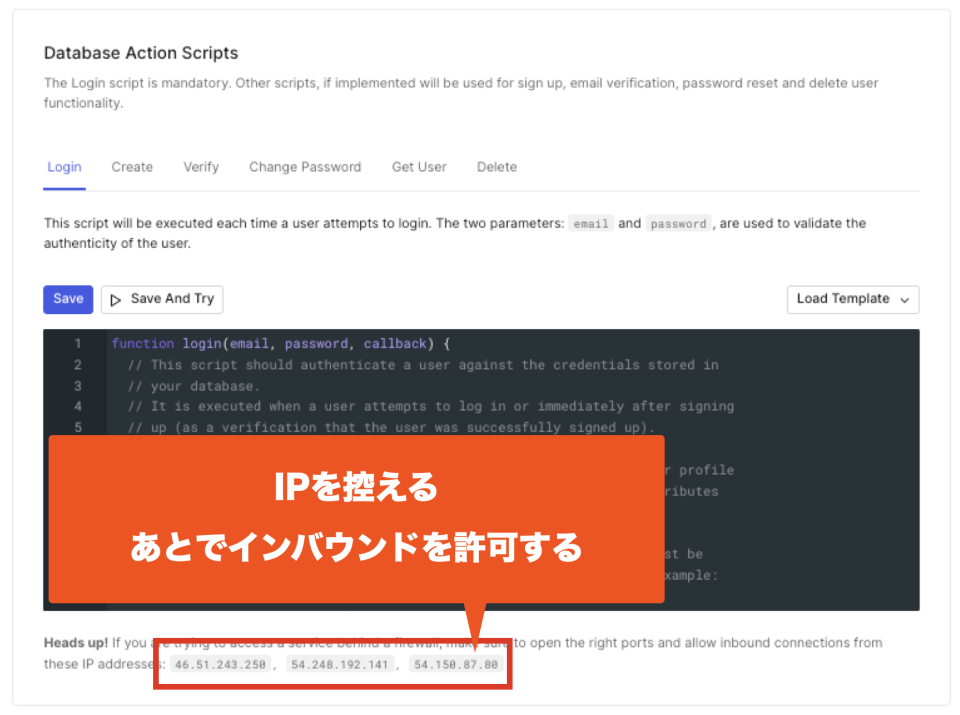Open the Verify script tab
The image size is (960, 715).
[200, 167]
